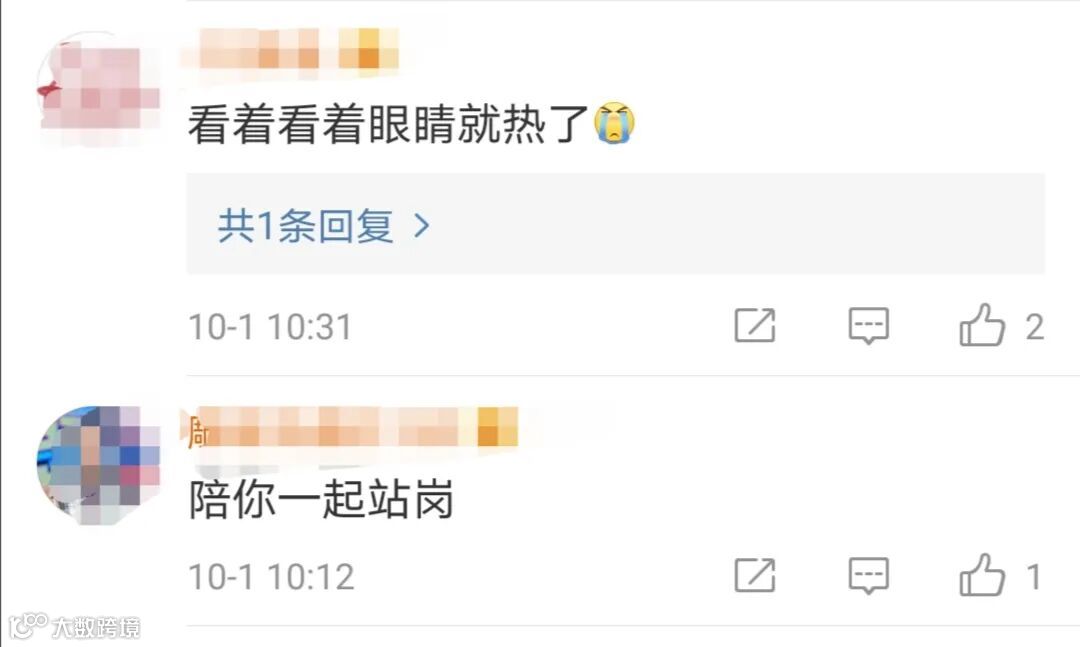Click the crying emoji in first comment
Viewport: 1080px width, 647px height.
click(x=614, y=123)
